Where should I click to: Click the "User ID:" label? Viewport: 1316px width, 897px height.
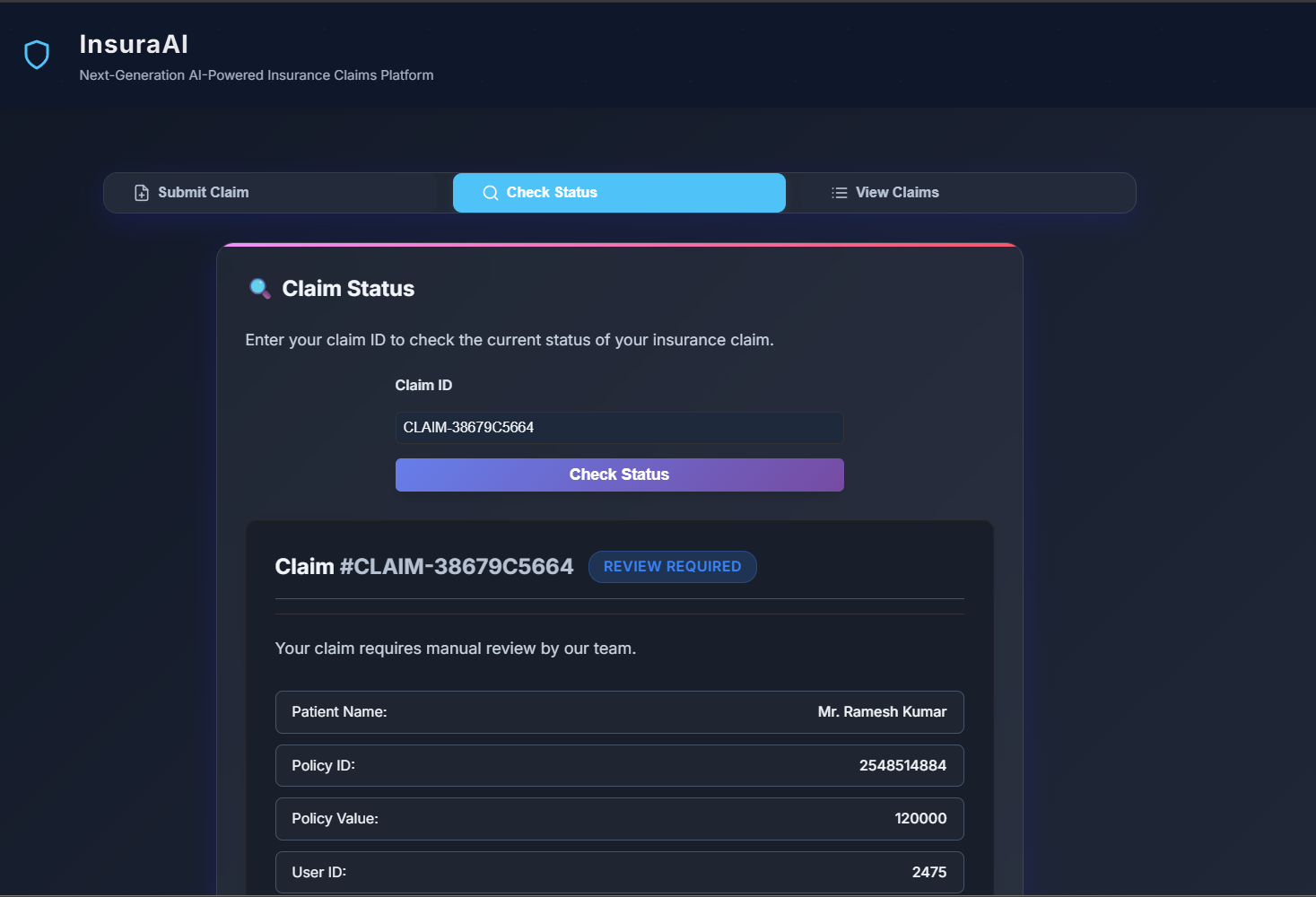pos(318,873)
